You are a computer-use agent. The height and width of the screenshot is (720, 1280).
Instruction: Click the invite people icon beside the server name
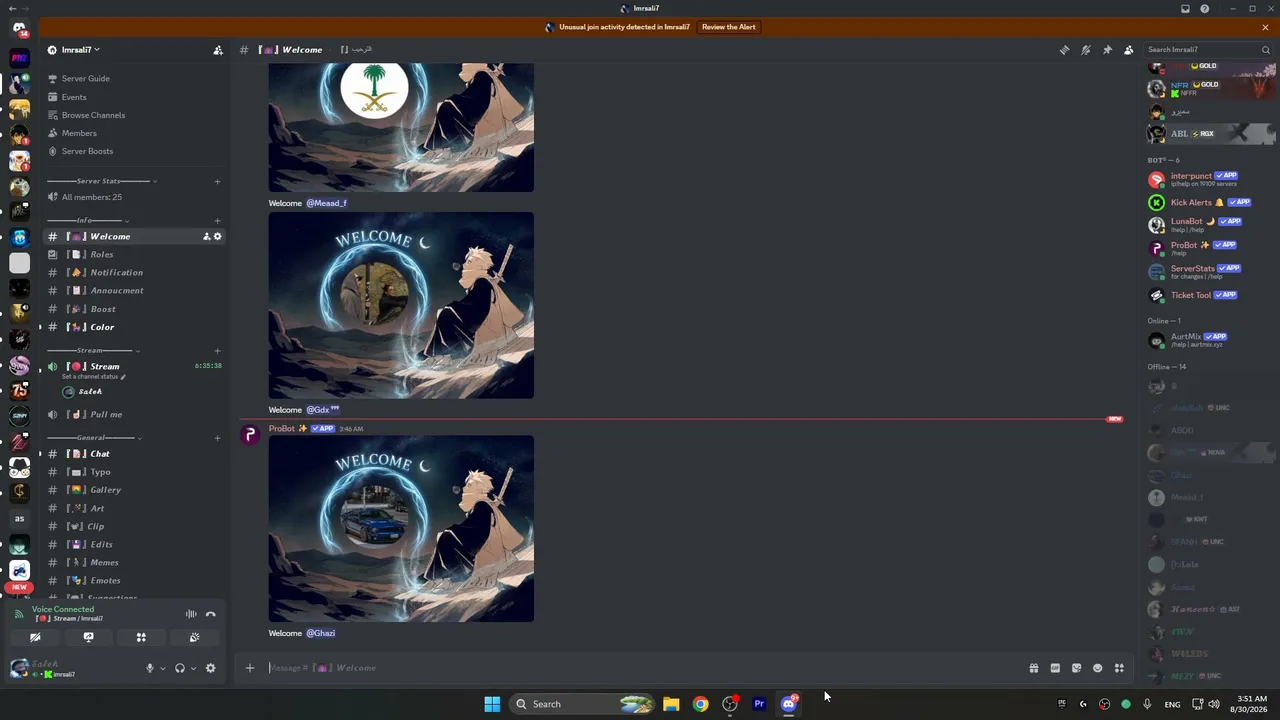(217, 50)
